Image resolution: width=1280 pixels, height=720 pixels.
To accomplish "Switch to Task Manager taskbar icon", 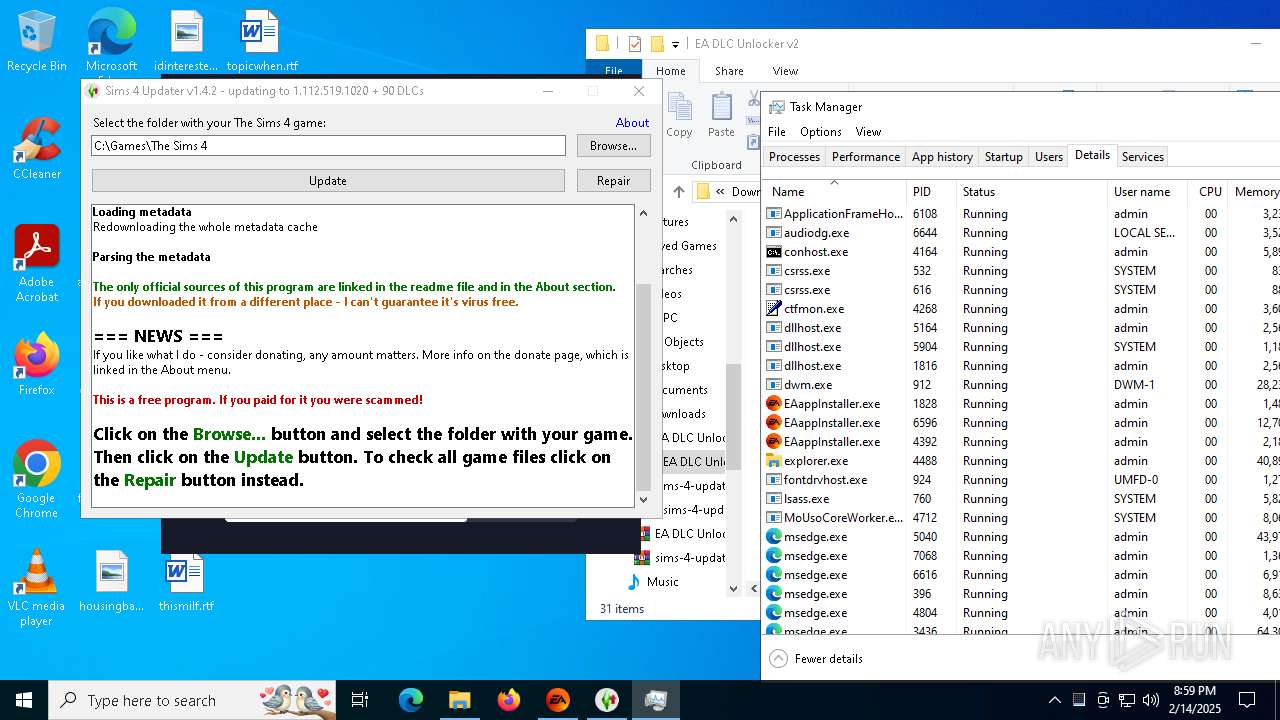I will [656, 700].
